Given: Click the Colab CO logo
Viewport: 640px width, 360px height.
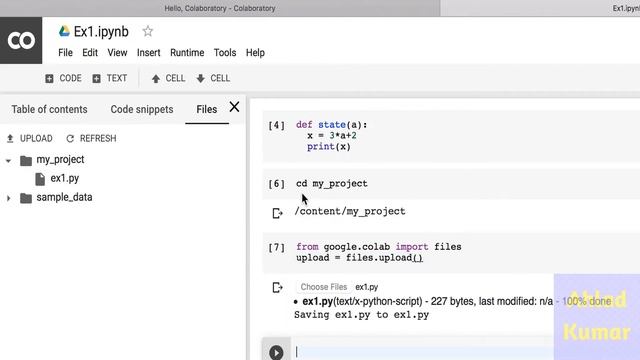Looking at the screenshot, I should click(21, 40).
